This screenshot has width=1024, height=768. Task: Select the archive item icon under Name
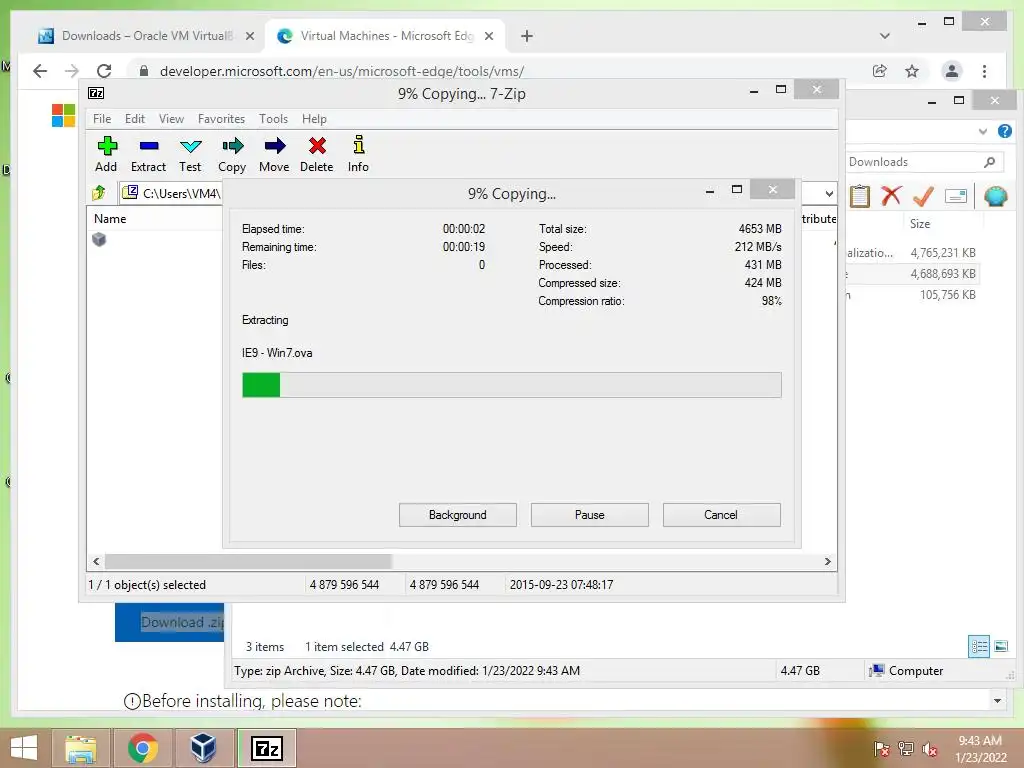pyautogui.click(x=99, y=239)
